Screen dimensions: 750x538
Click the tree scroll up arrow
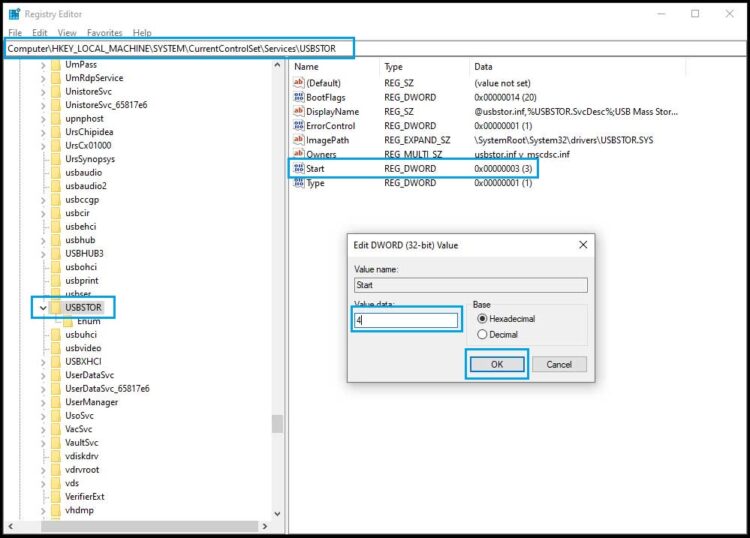coord(277,65)
